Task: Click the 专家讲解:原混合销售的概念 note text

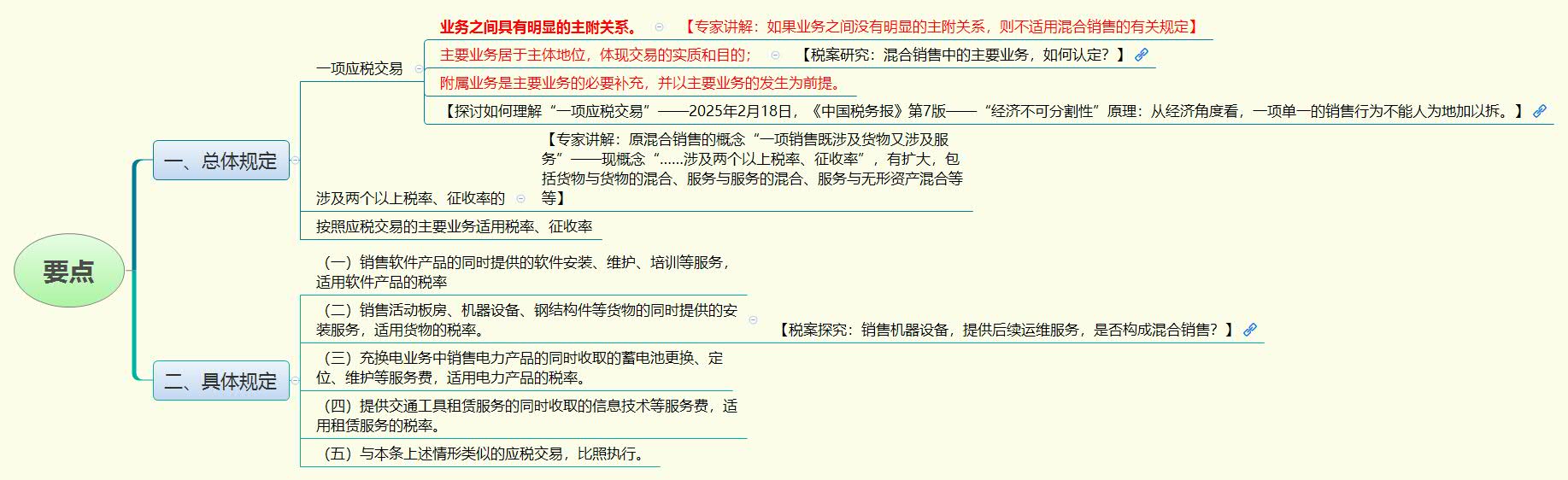Action: click(752, 168)
